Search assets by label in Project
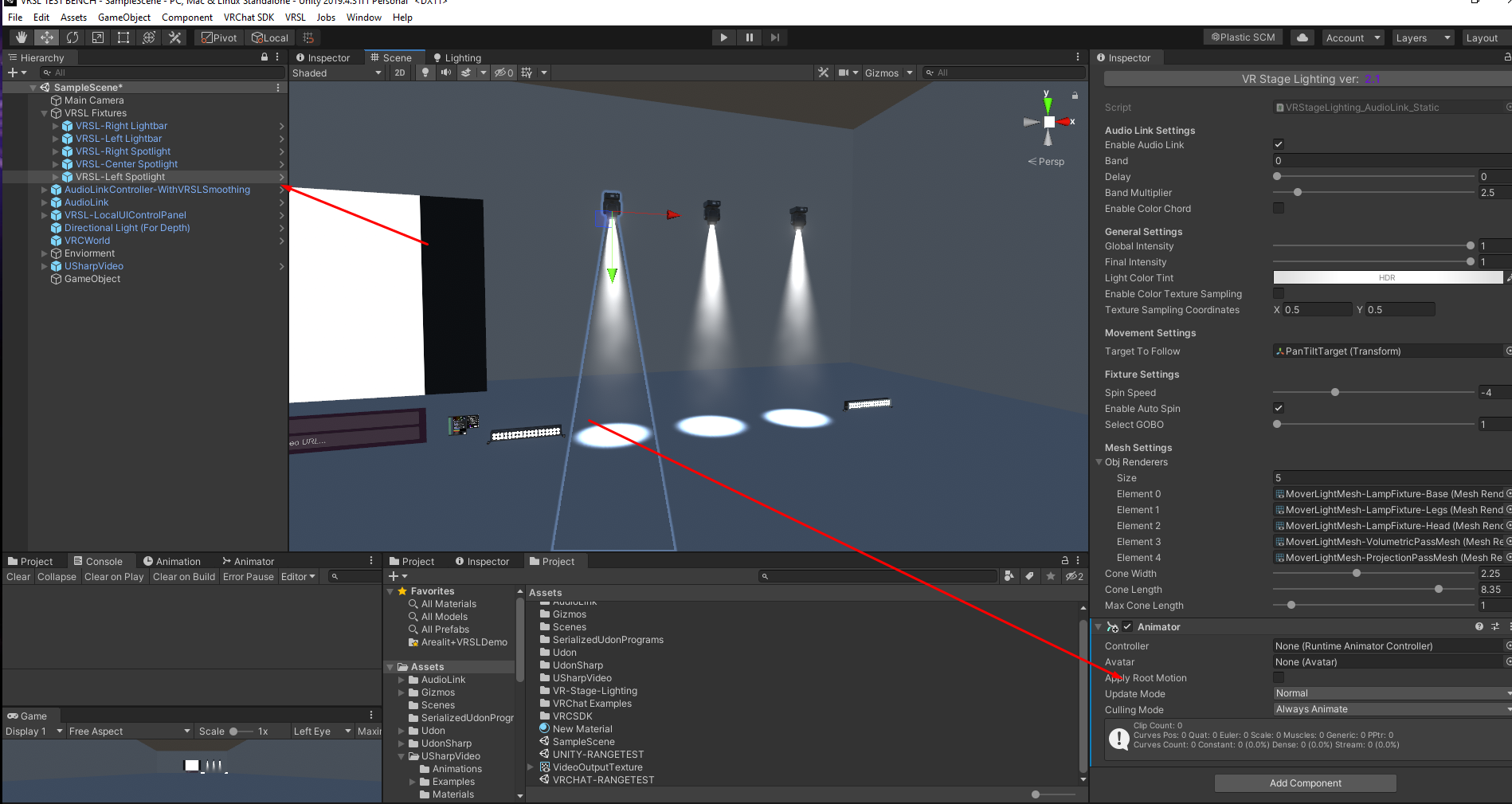 [x=1030, y=576]
